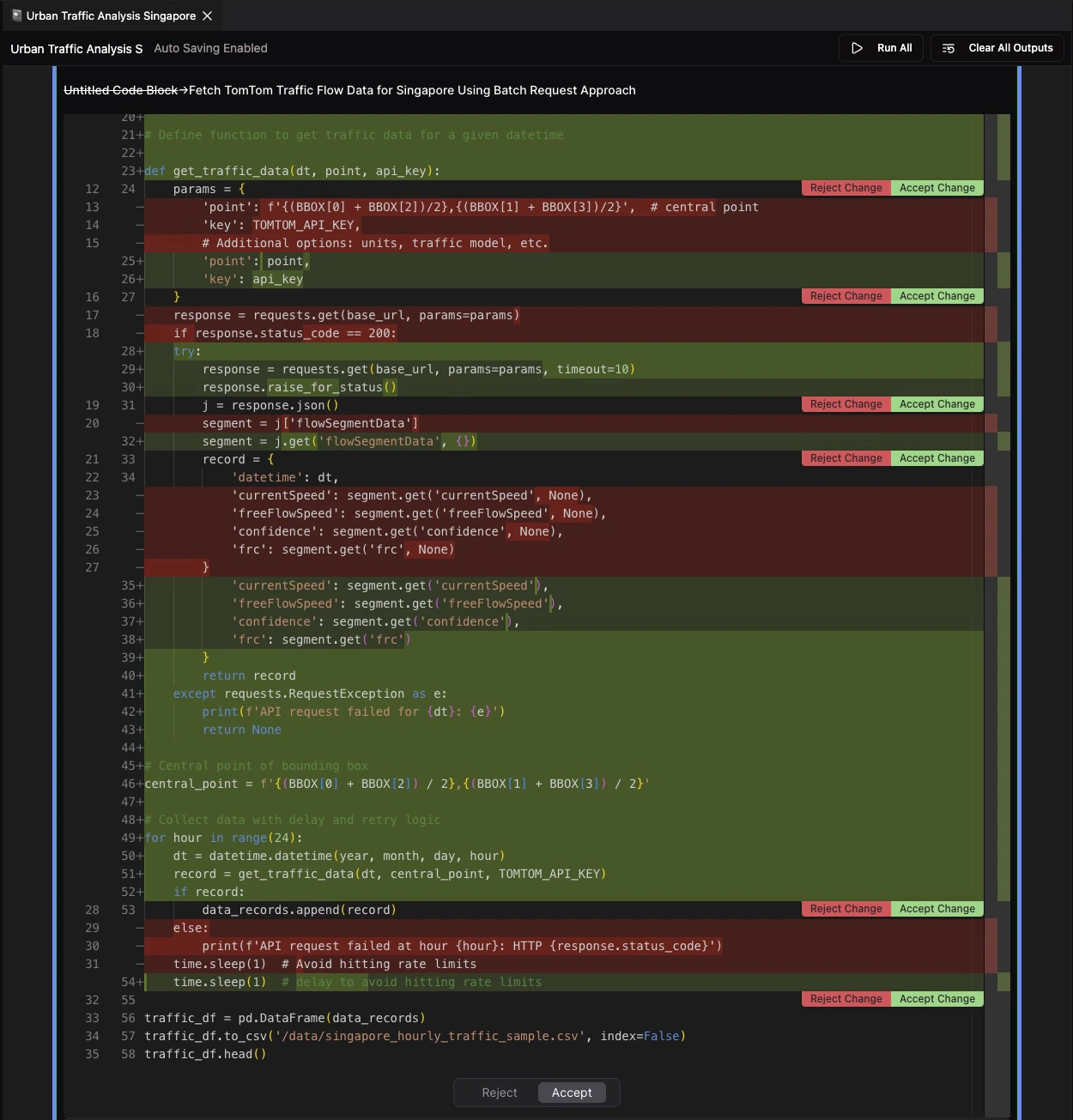Click the Clear All Outputs button

tap(997, 48)
